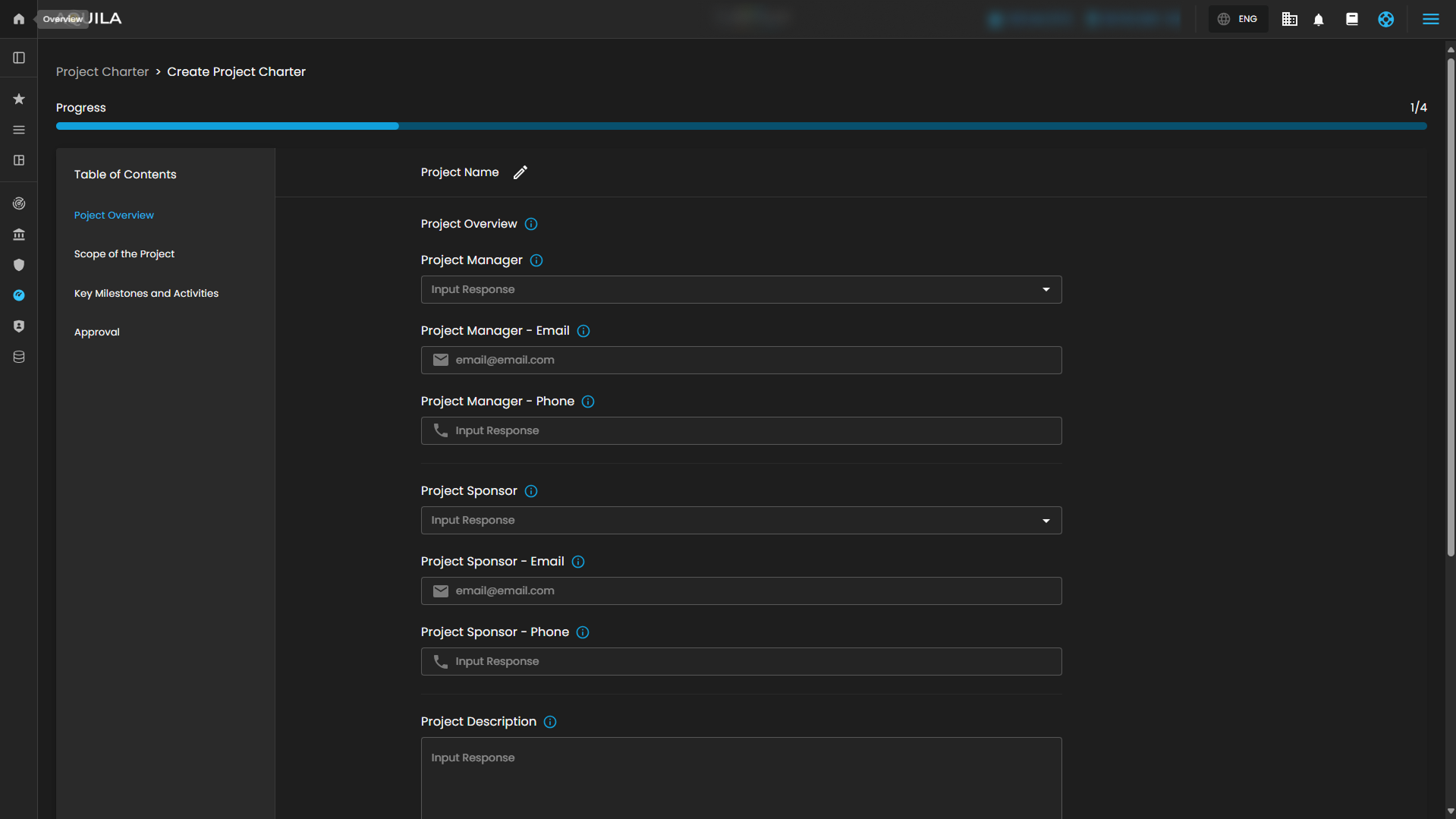Image resolution: width=1456 pixels, height=819 pixels.
Task: Expand the Project Manager dropdown
Action: coord(741,290)
